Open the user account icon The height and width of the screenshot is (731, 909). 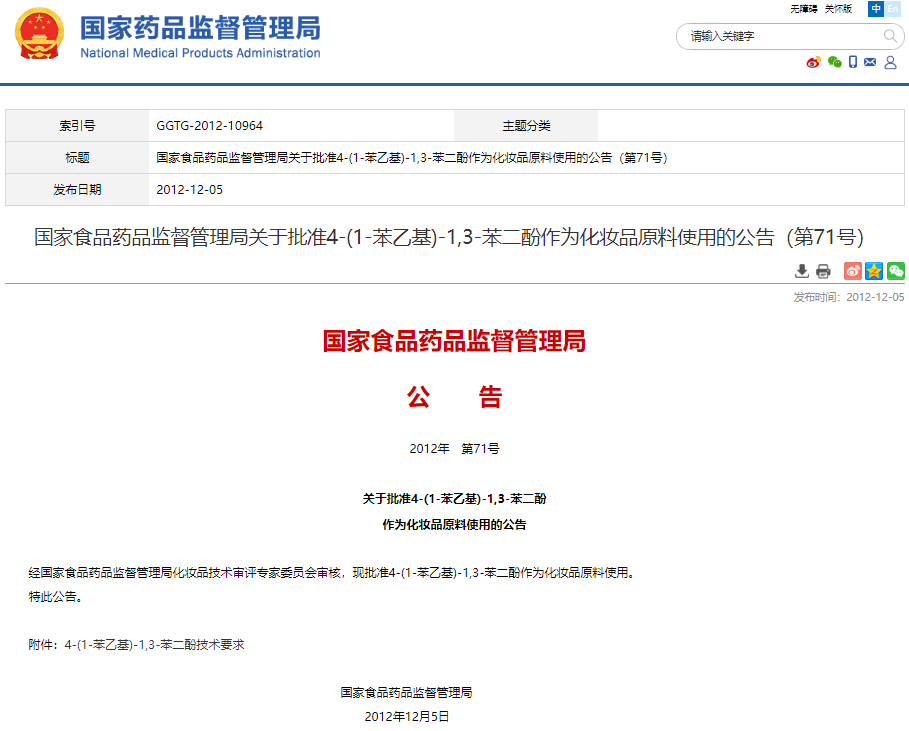(x=890, y=62)
